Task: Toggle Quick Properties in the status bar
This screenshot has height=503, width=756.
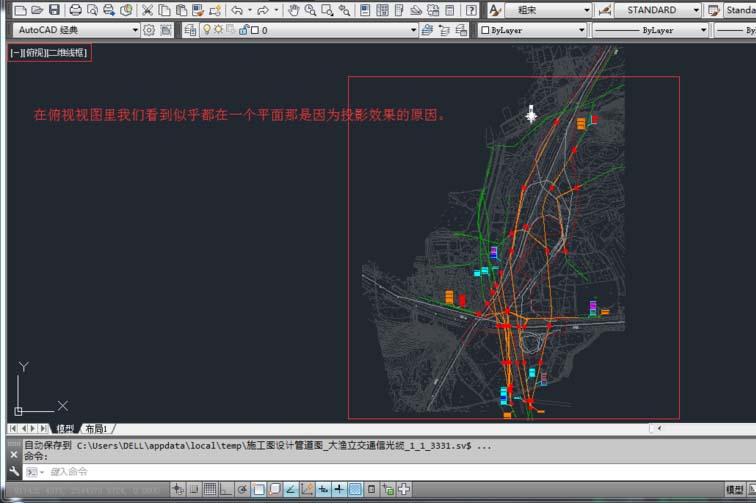Action: 372,489
